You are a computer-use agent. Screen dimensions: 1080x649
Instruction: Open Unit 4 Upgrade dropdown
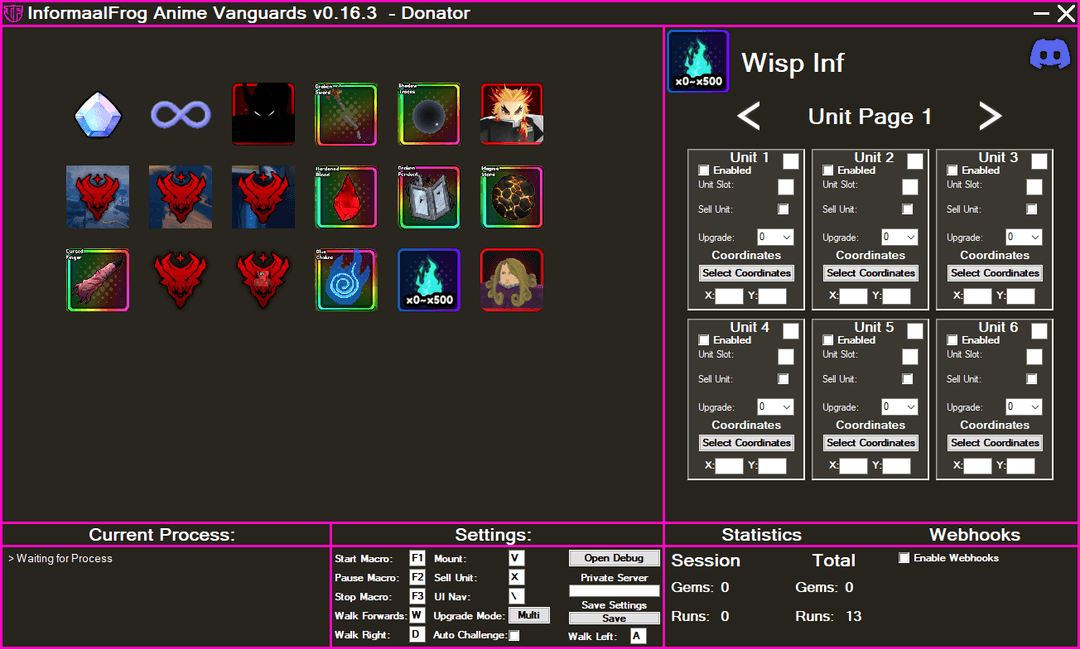tap(775, 406)
